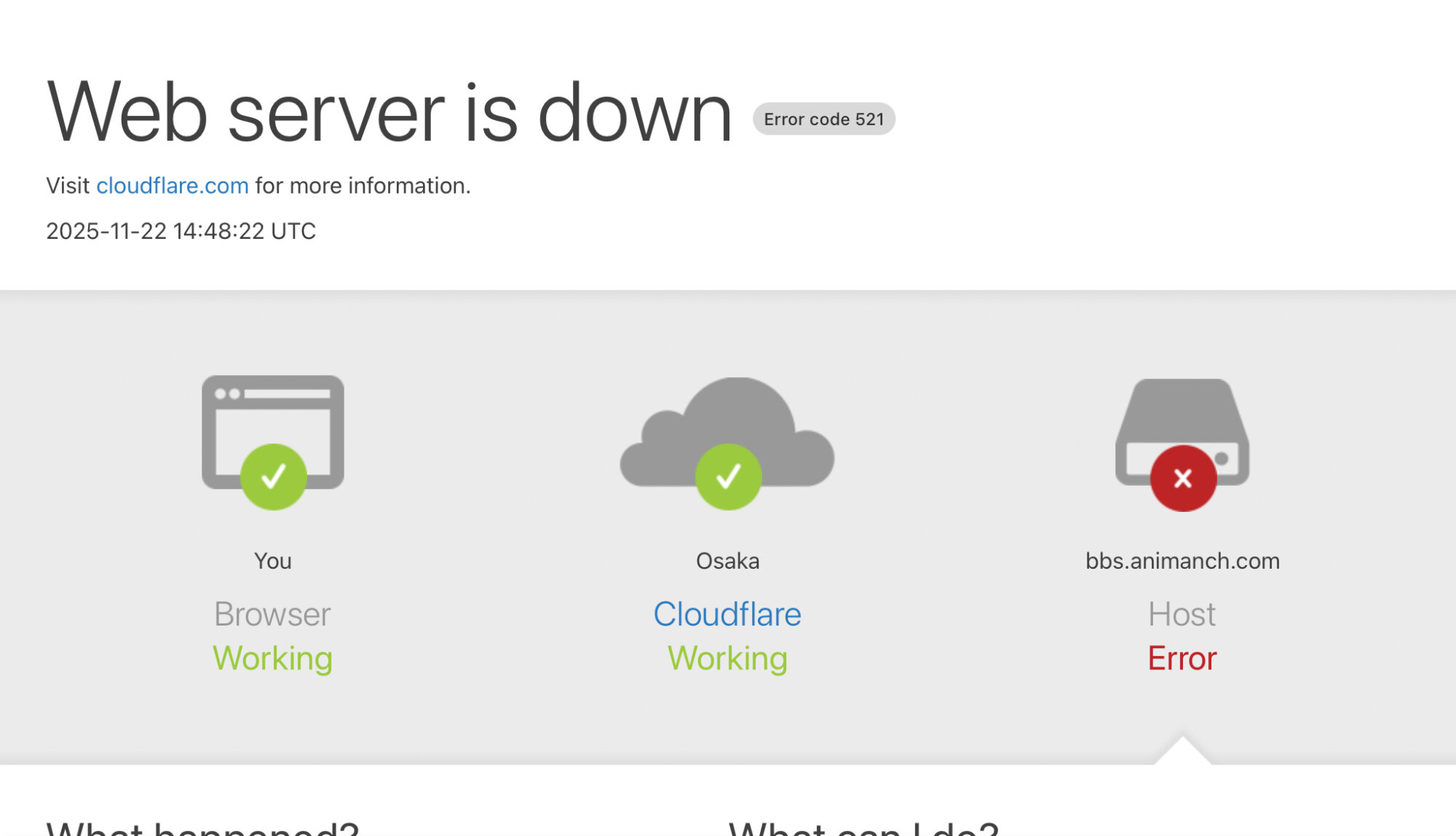Click the gray Browser label
Screen dimensions: 1456x836
272,614
